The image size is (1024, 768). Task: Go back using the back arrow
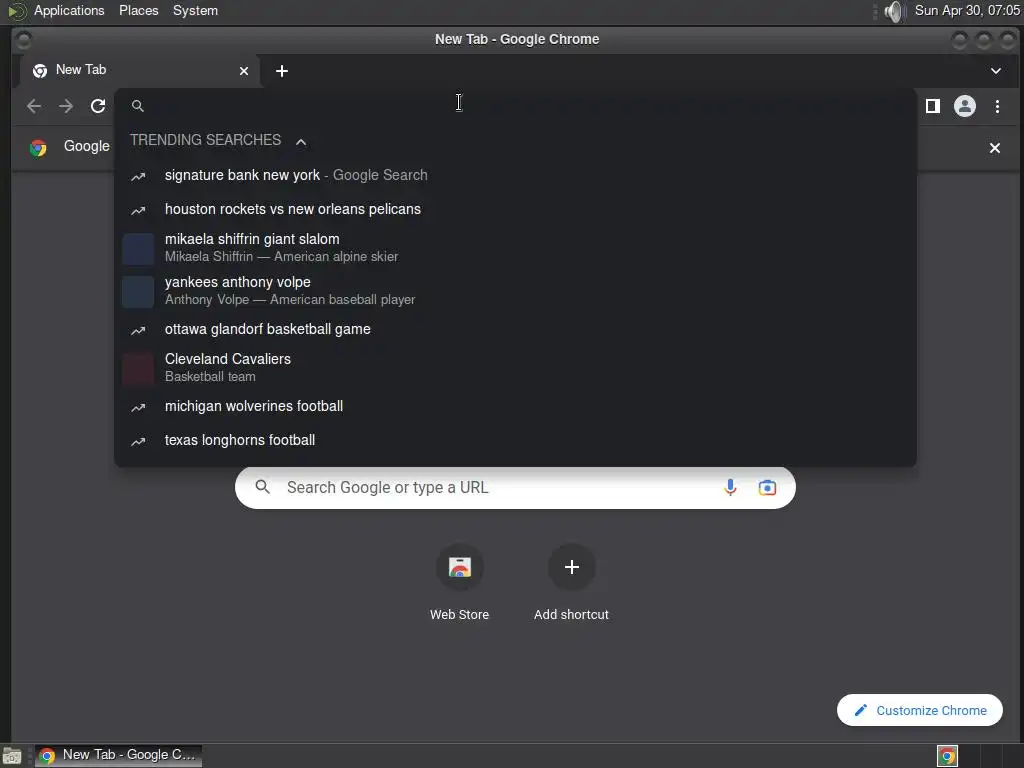pos(34,106)
